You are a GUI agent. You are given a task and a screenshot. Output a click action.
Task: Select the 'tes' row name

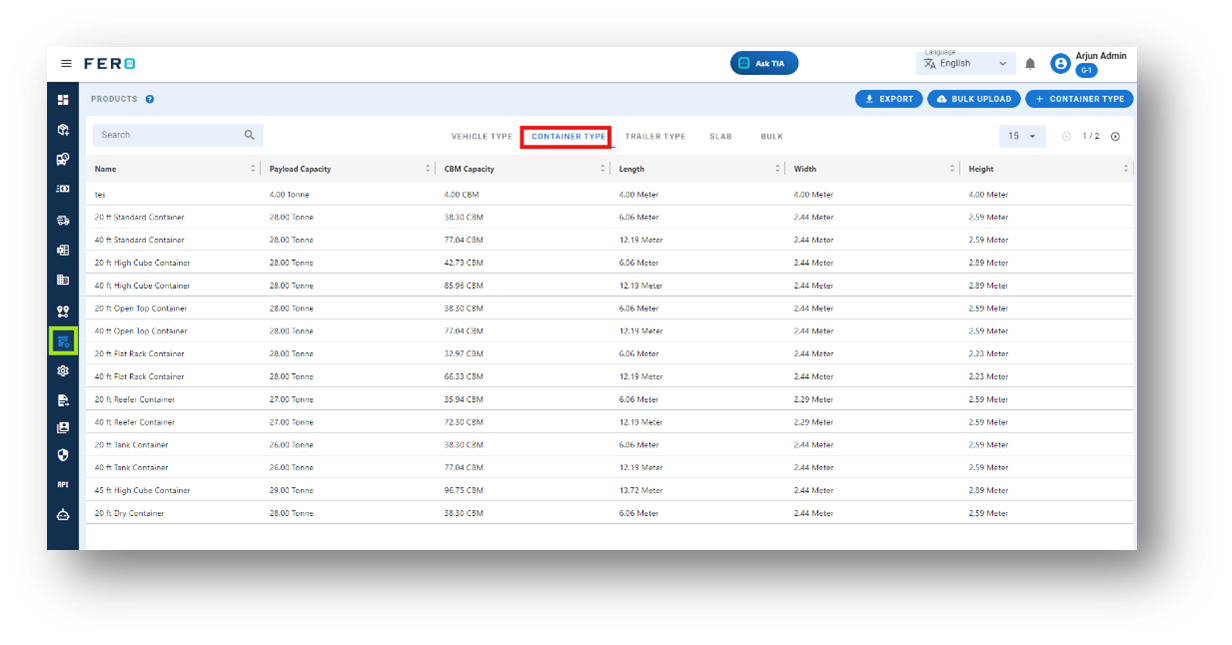point(100,194)
